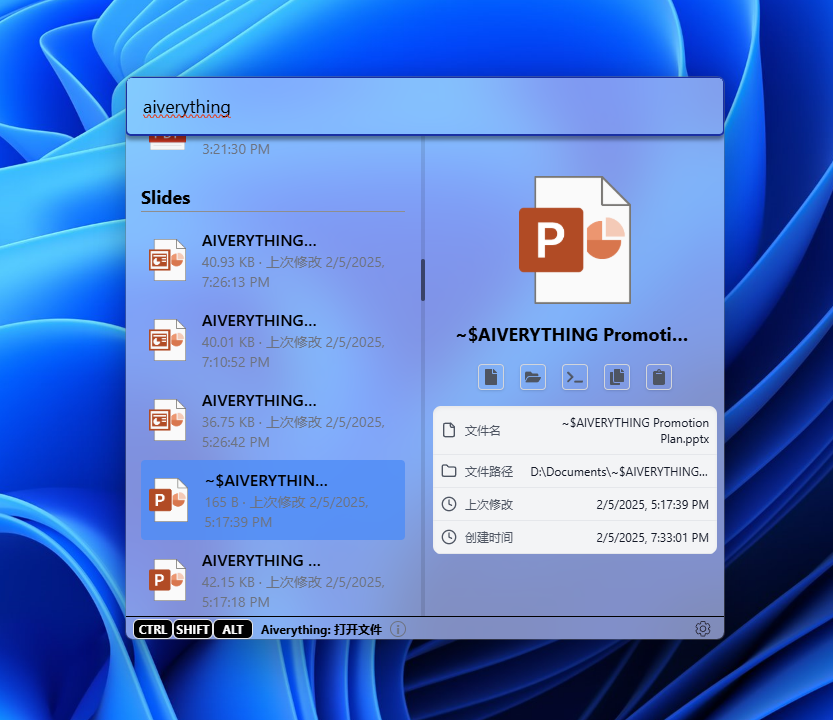Click PowerPoint icon of 5:17:18 PM result
Image resolution: width=833 pixels, height=720 pixels.
[x=168, y=580]
